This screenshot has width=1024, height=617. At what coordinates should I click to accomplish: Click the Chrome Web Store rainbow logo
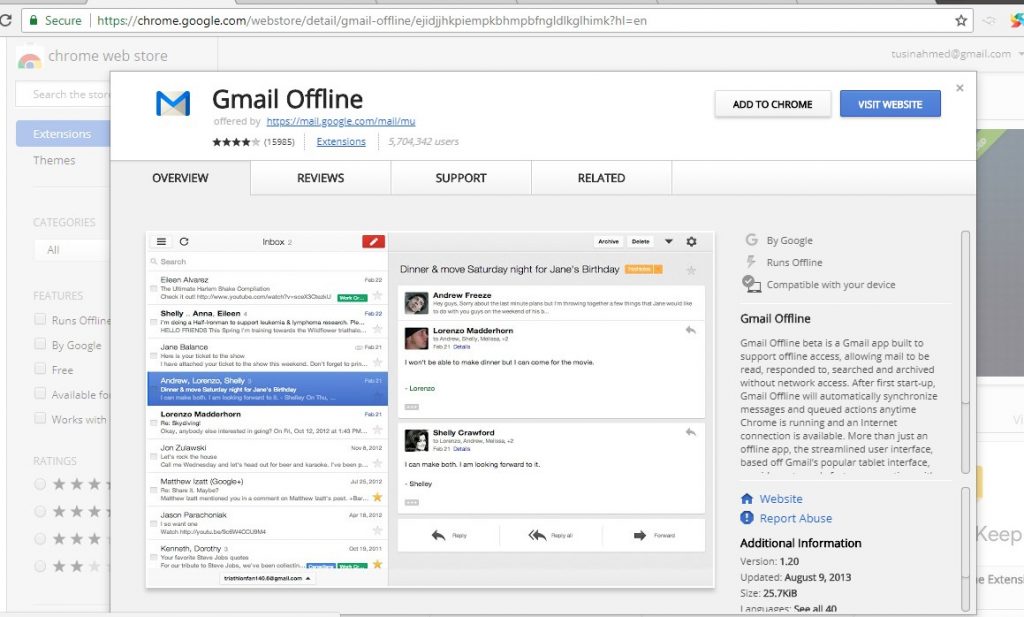click(x=29, y=57)
